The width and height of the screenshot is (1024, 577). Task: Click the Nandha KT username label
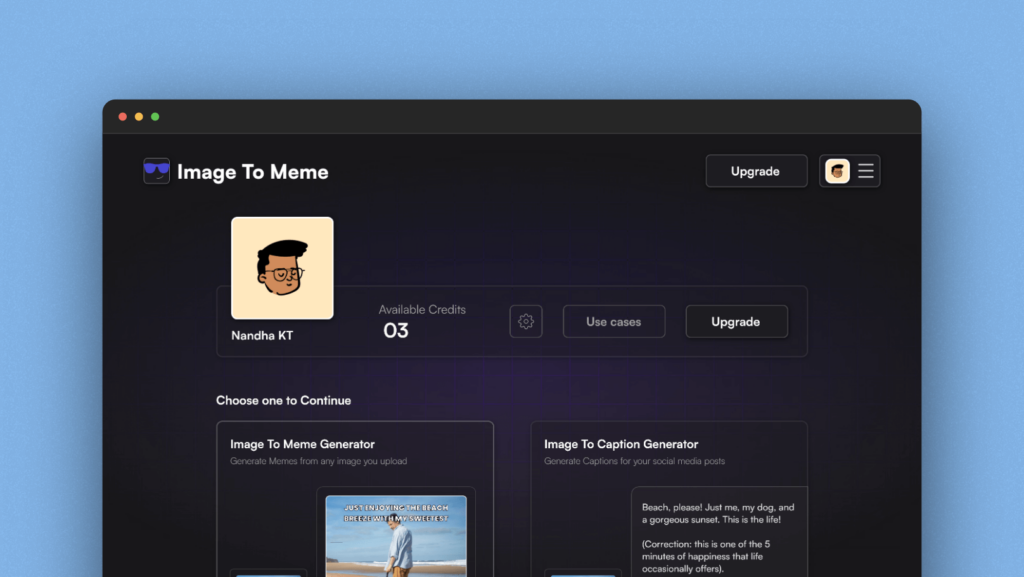(x=262, y=336)
